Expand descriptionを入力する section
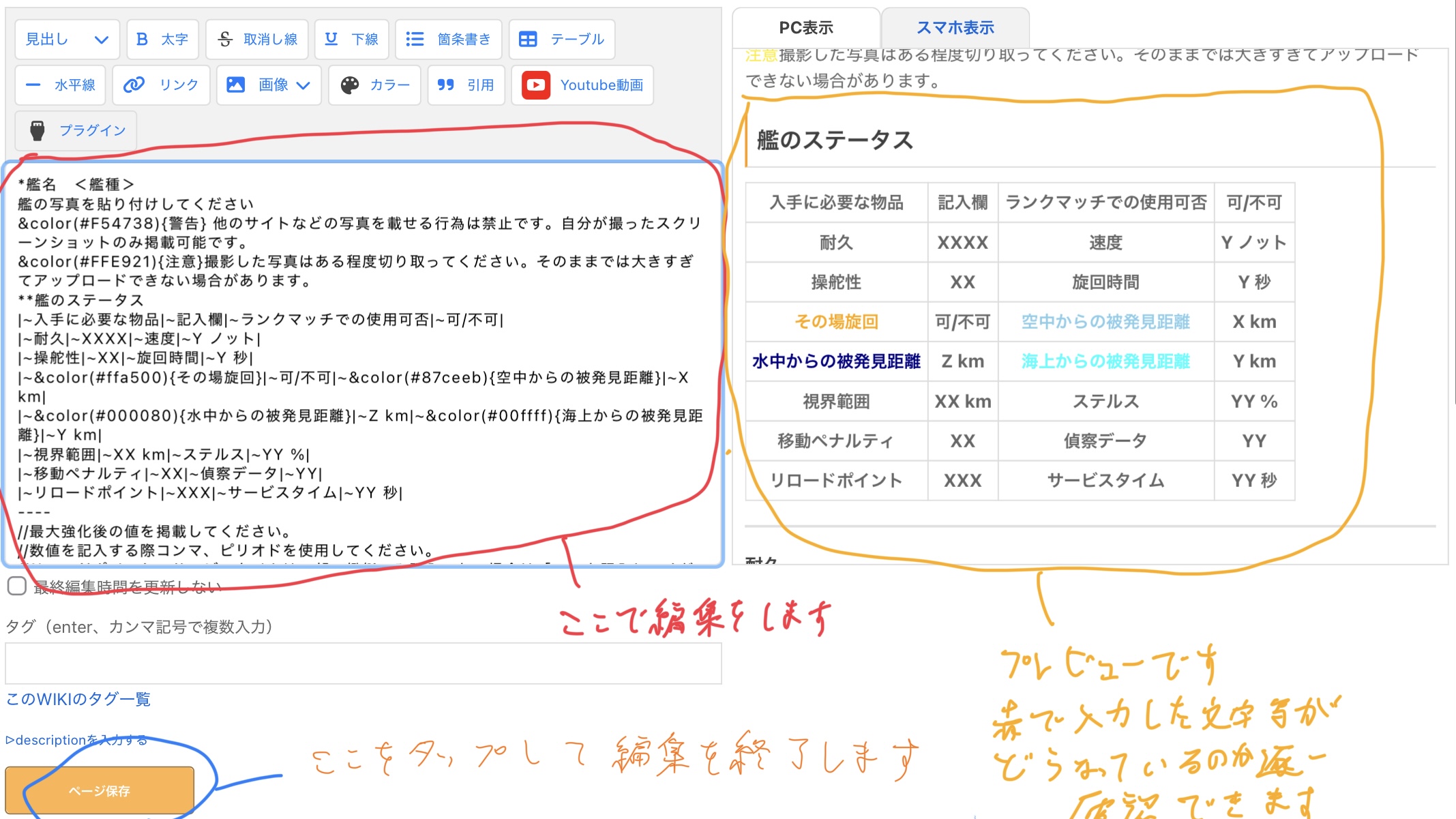This screenshot has height=819, width=1456. pos(76,740)
